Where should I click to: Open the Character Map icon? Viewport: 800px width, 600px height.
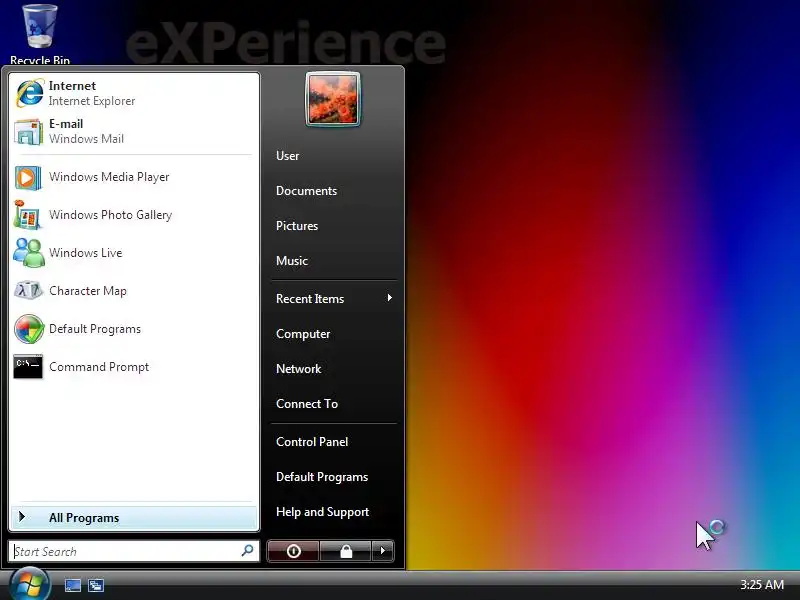tap(28, 291)
